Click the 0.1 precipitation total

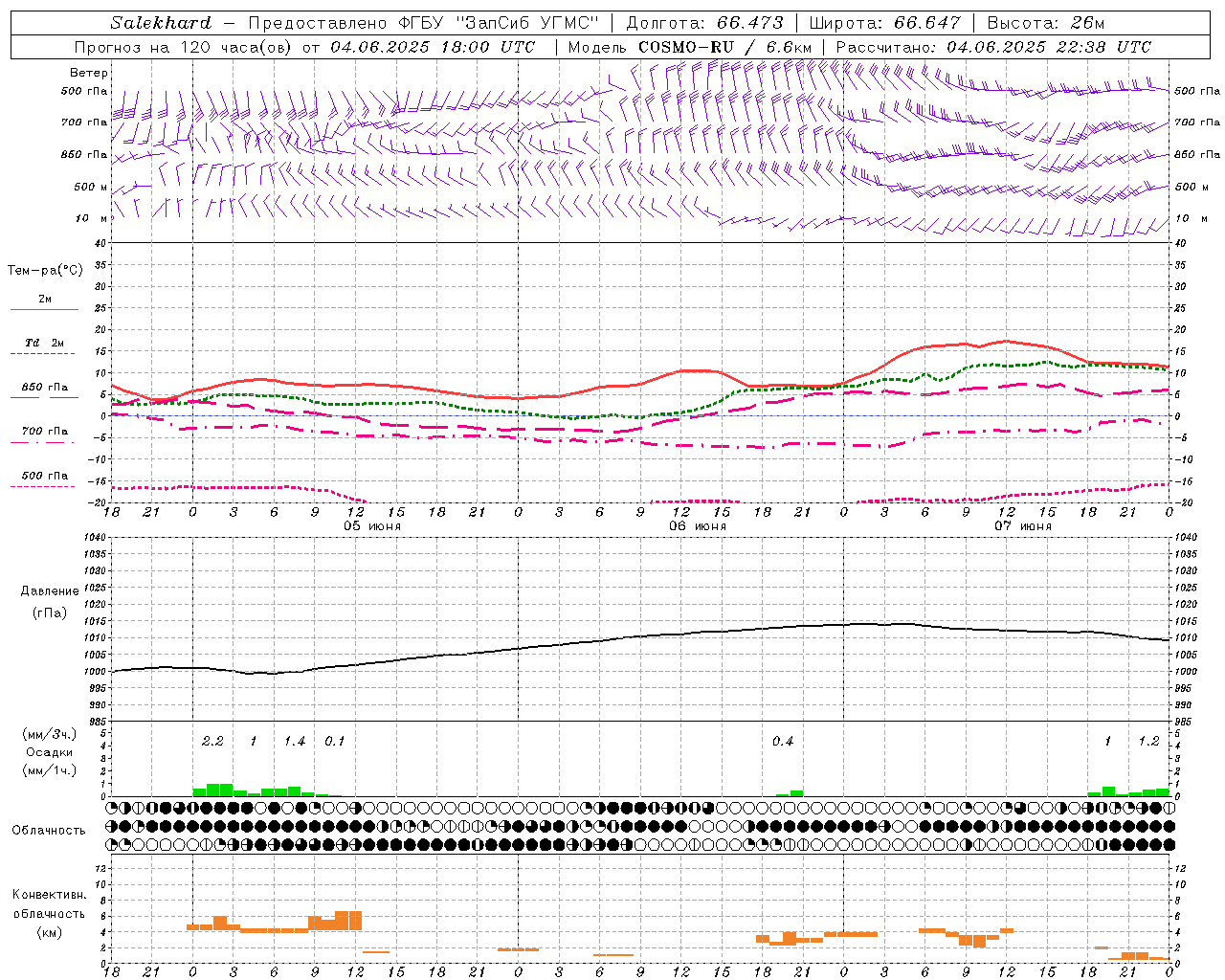click(x=334, y=742)
